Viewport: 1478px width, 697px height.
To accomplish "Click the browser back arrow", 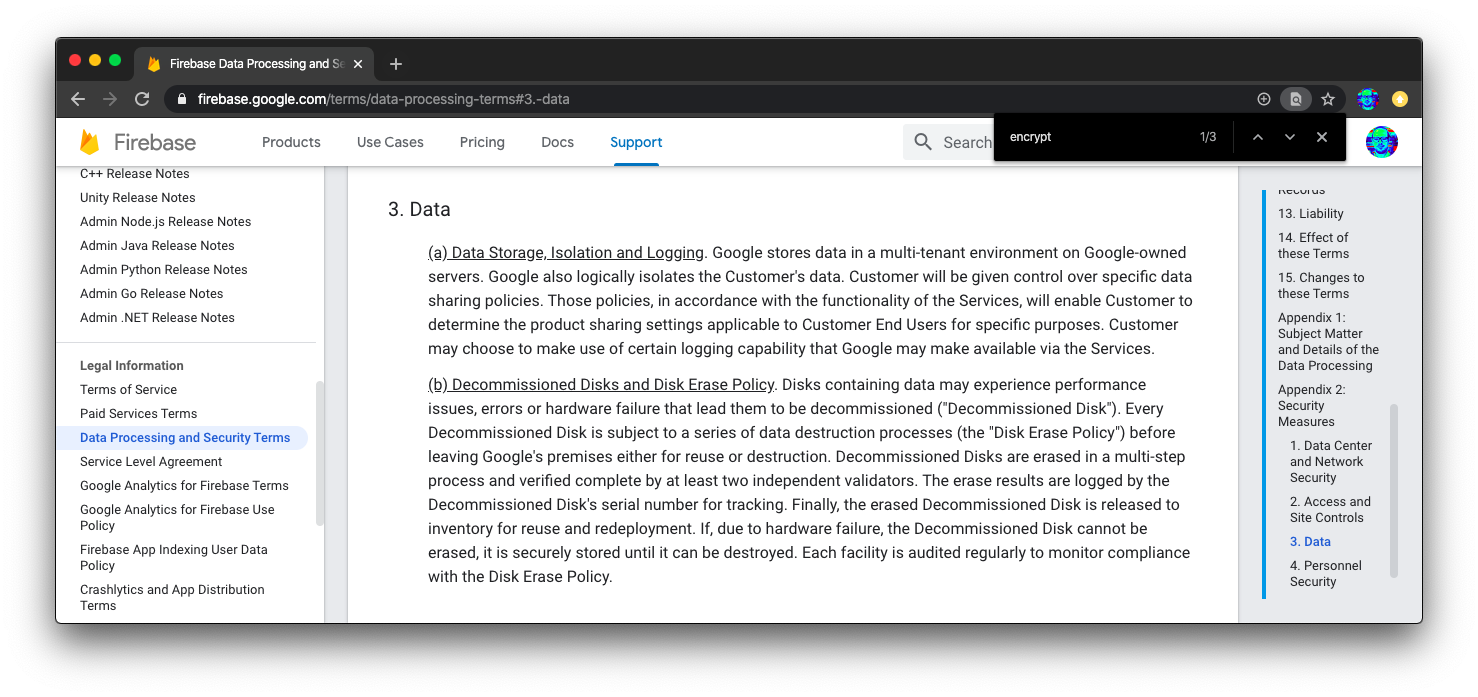I will pyautogui.click(x=78, y=99).
